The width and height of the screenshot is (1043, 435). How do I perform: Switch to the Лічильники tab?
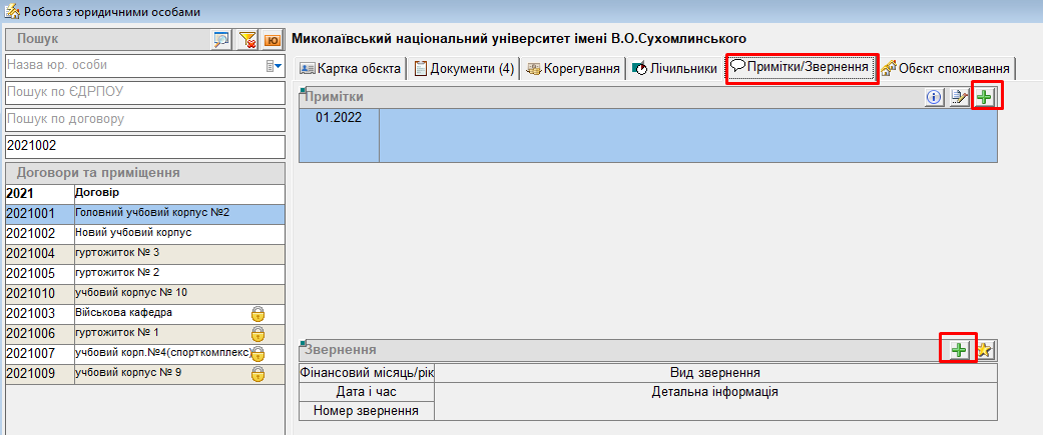pos(675,69)
